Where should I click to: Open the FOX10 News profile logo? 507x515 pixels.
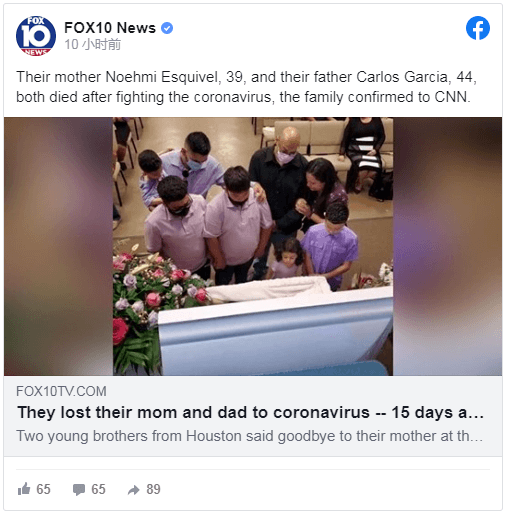(x=36, y=36)
